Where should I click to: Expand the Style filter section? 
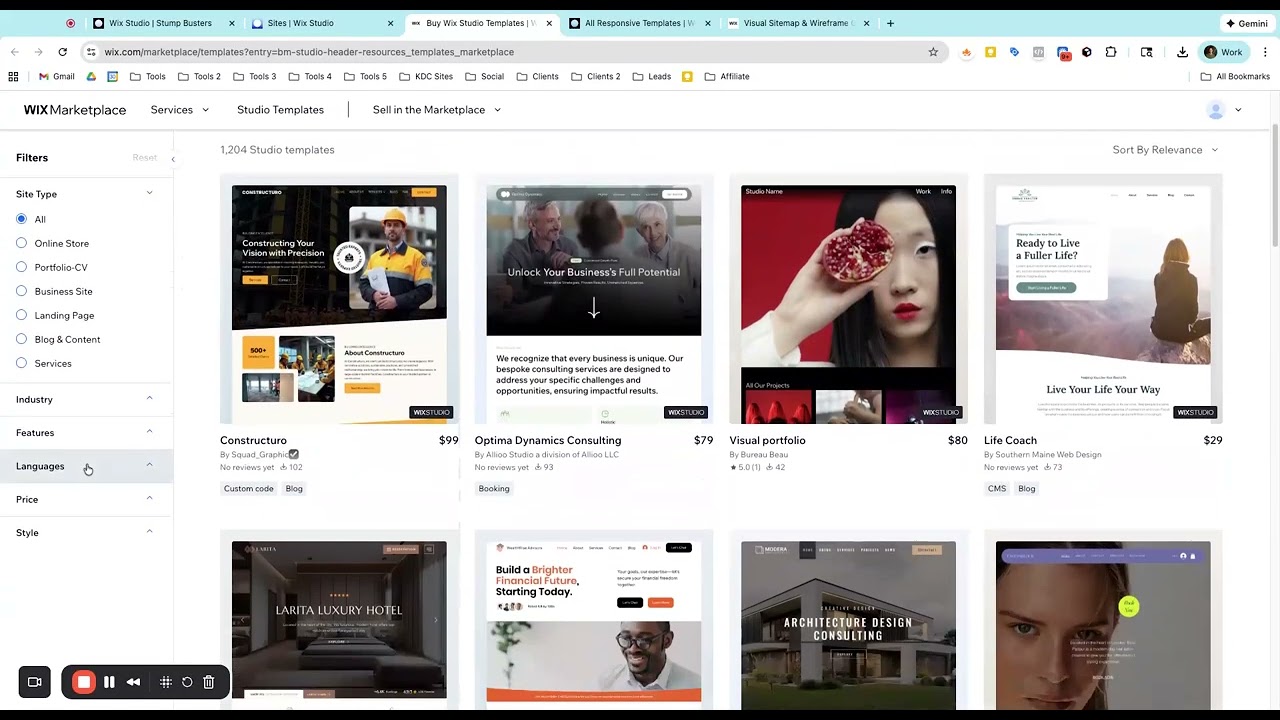point(86,532)
